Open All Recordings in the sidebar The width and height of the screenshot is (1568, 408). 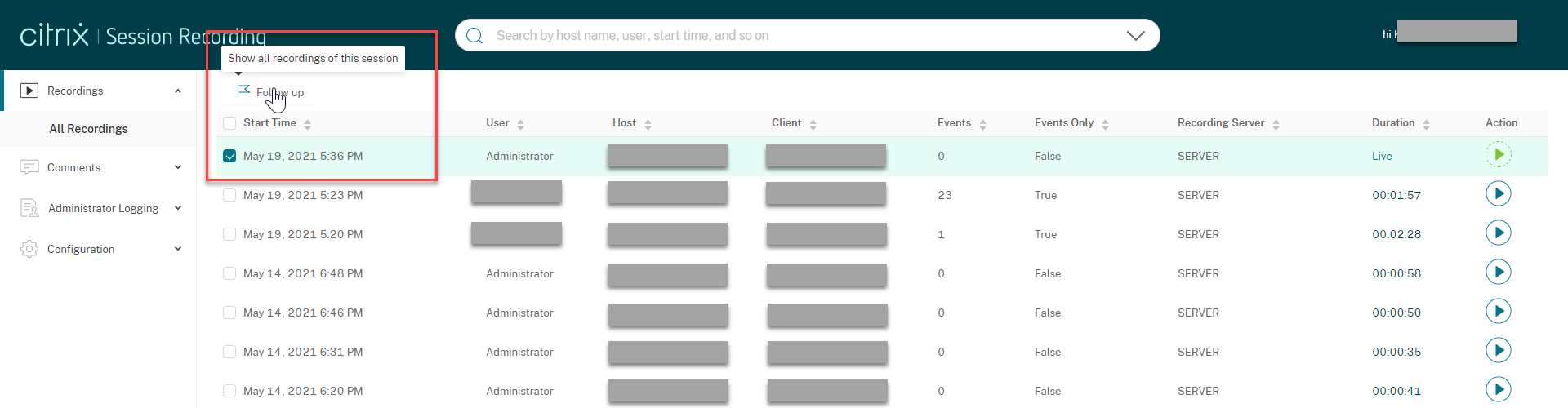(88, 129)
